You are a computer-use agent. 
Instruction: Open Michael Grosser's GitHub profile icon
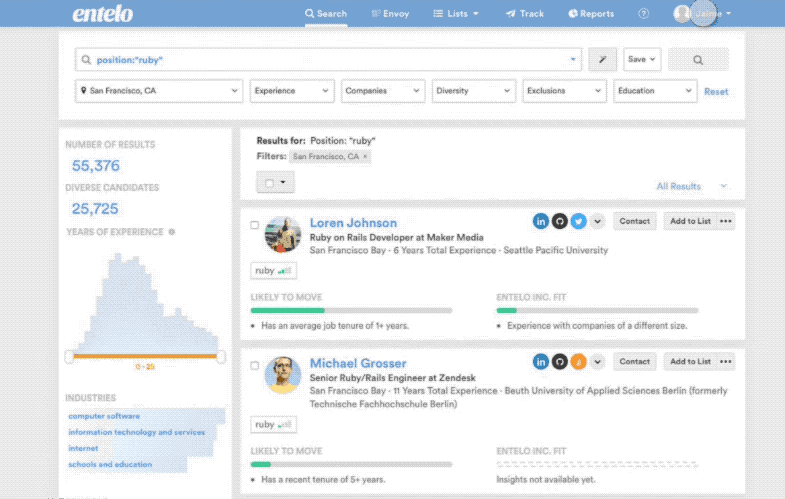[x=559, y=361]
